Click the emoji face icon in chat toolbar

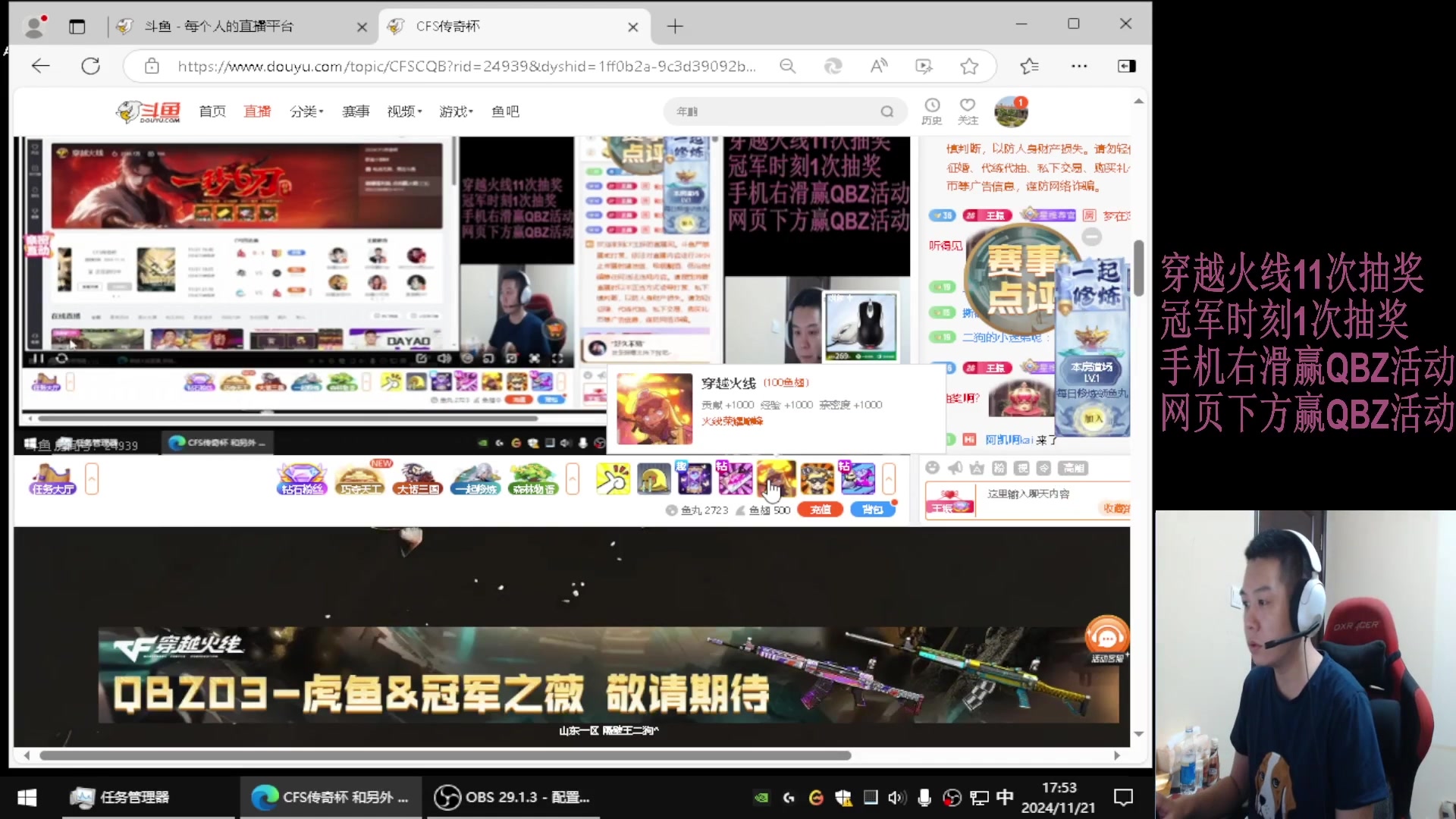coord(933,468)
